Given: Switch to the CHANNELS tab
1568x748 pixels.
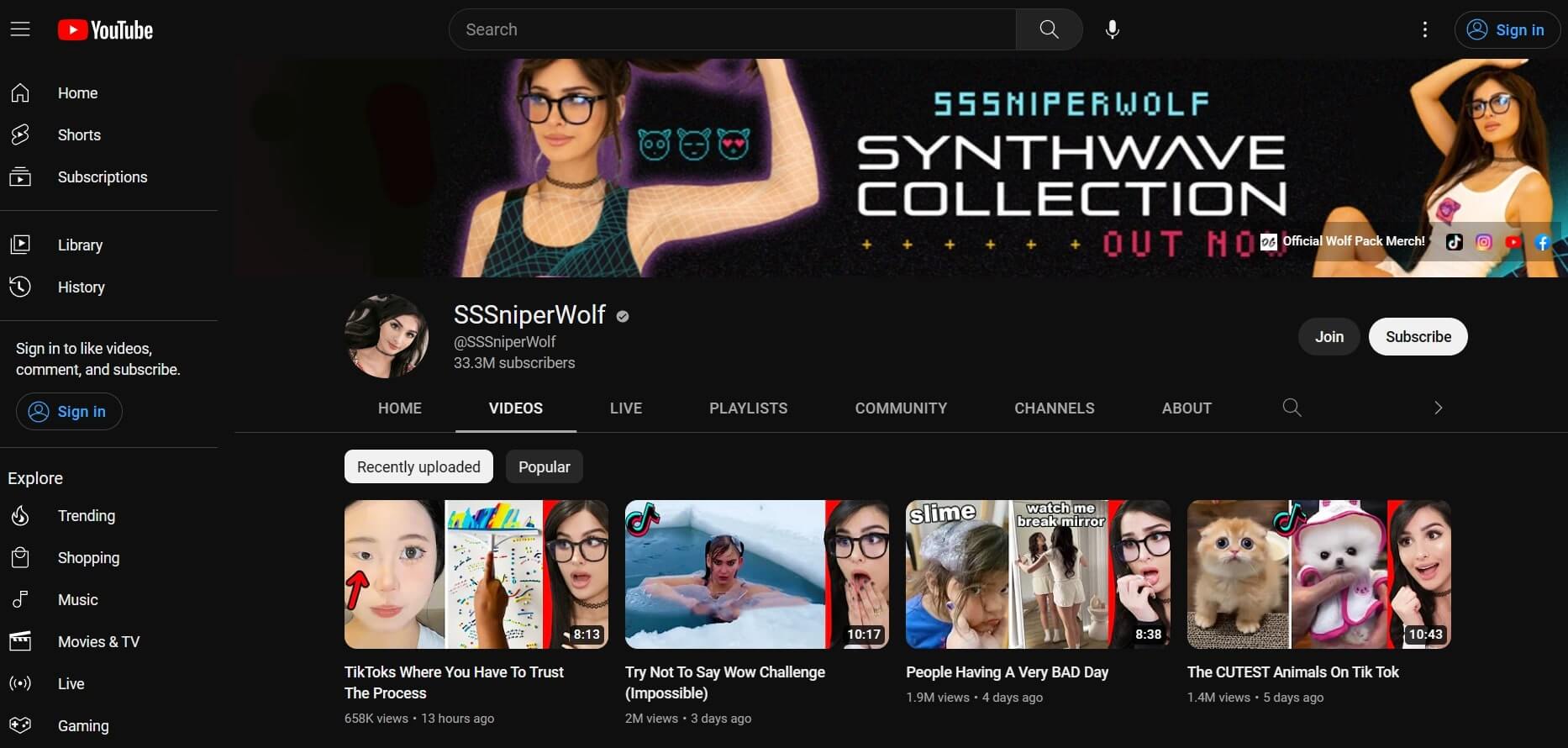Looking at the screenshot, I should pos(1055,408).
